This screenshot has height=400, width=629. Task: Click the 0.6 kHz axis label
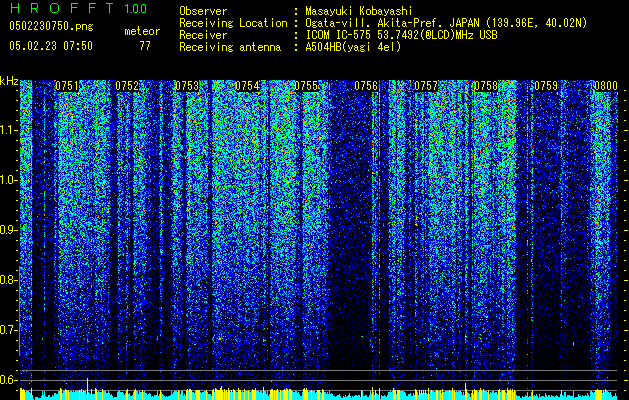pyautogui.click(x=9, y=380)
